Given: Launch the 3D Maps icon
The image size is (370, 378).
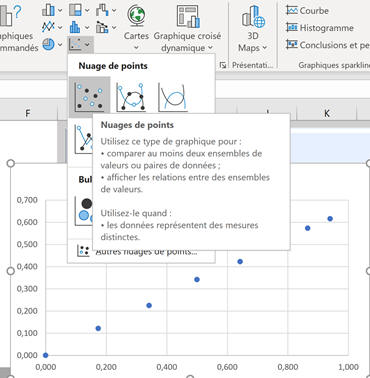Looking at the screenshot, I should pos(253,16).
